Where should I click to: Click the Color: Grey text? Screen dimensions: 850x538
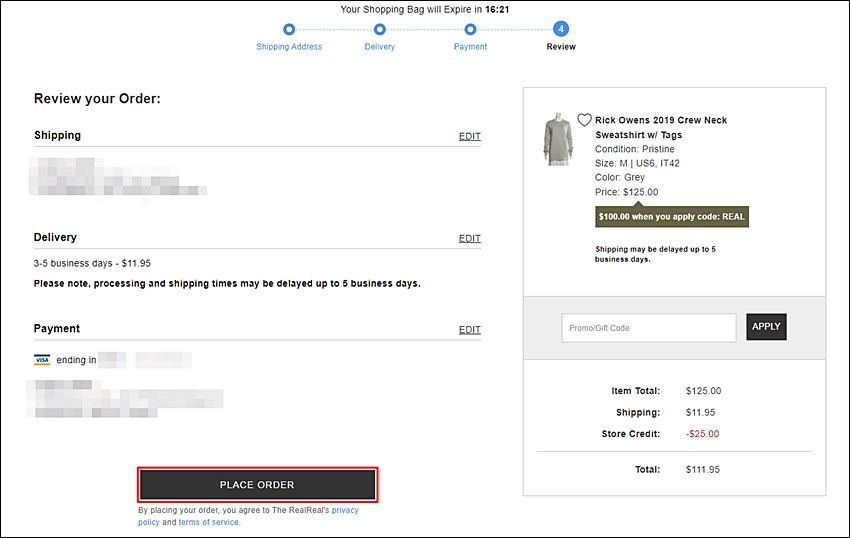pyautogui.click(x=620, y=177)
